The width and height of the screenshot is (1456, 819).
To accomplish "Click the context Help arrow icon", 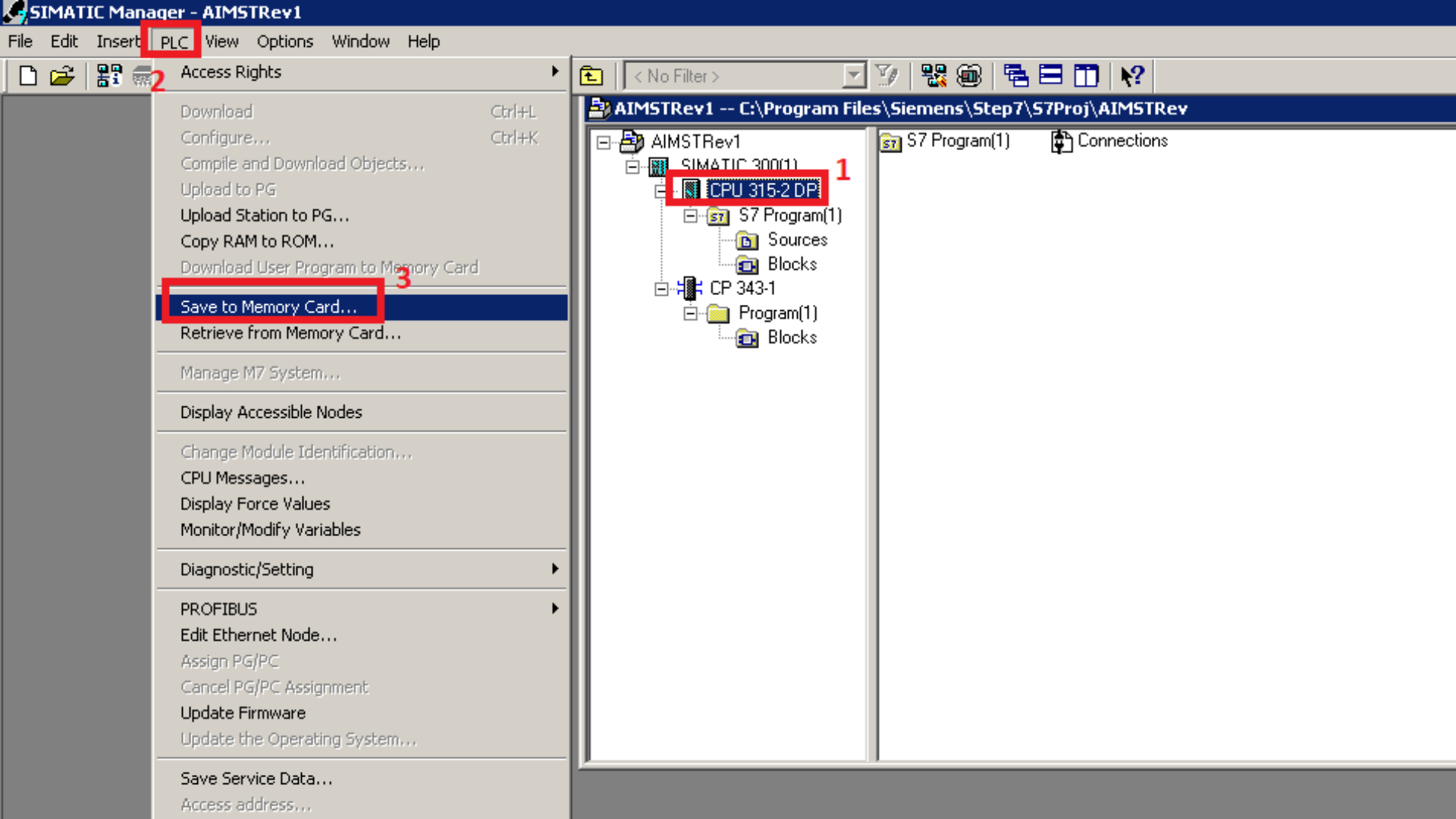I will coord(1132,76).
